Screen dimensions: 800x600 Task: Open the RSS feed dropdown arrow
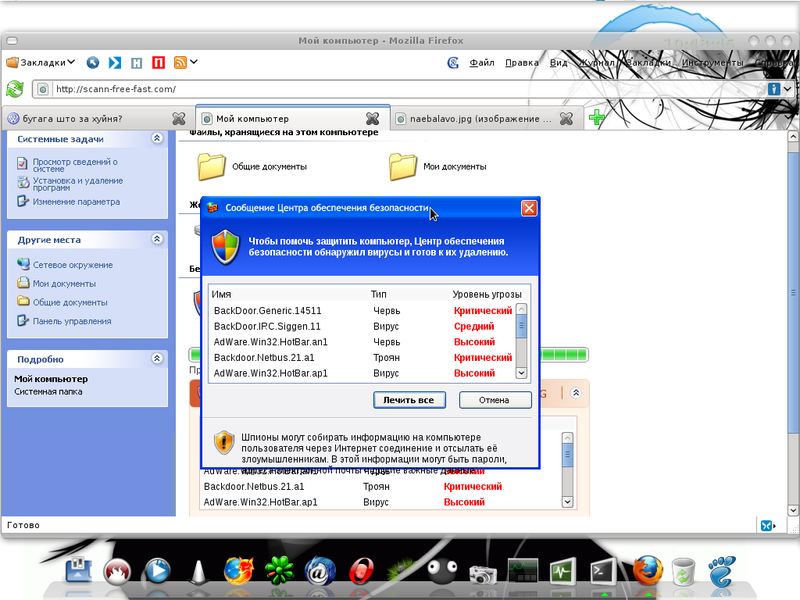(194, 62)
